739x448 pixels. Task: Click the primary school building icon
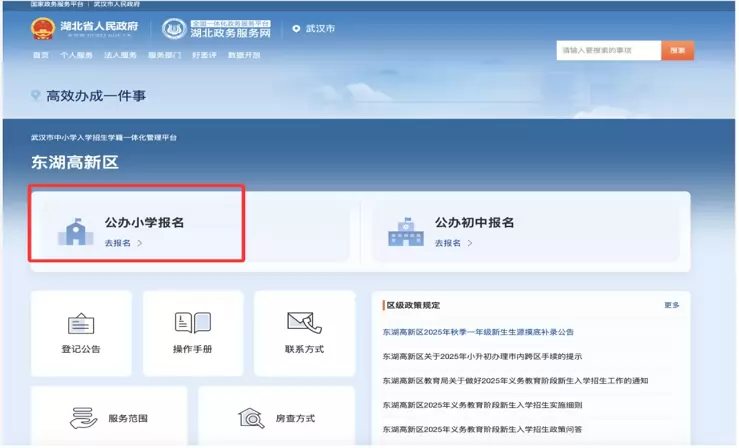point(75,232)
